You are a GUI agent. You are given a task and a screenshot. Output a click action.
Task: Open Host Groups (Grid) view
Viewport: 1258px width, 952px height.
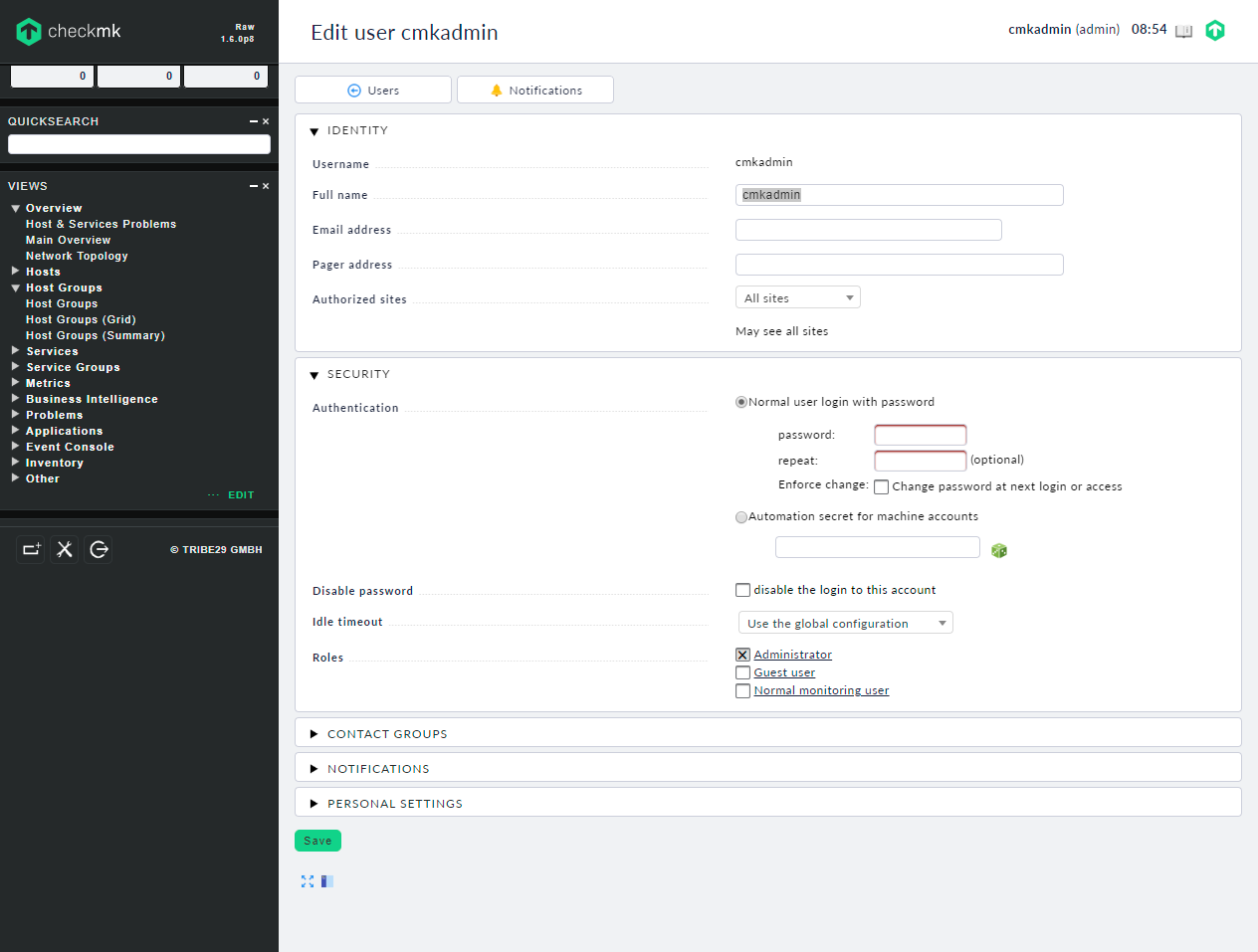81,319
